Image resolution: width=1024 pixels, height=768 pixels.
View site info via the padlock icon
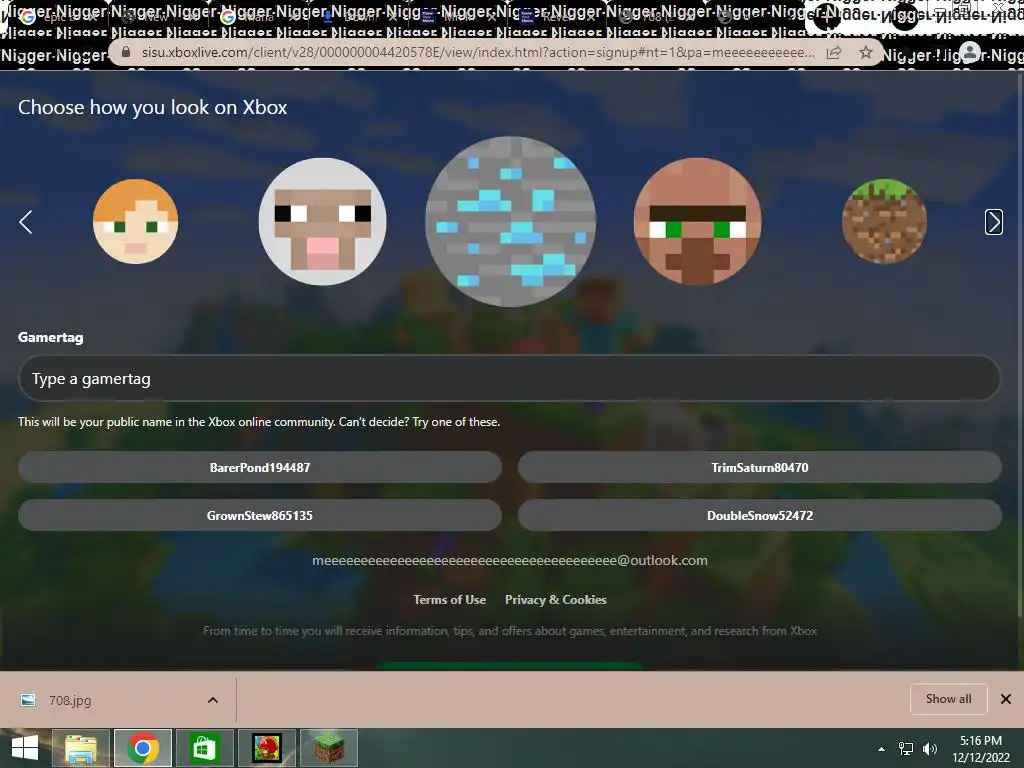pos(126,52)
